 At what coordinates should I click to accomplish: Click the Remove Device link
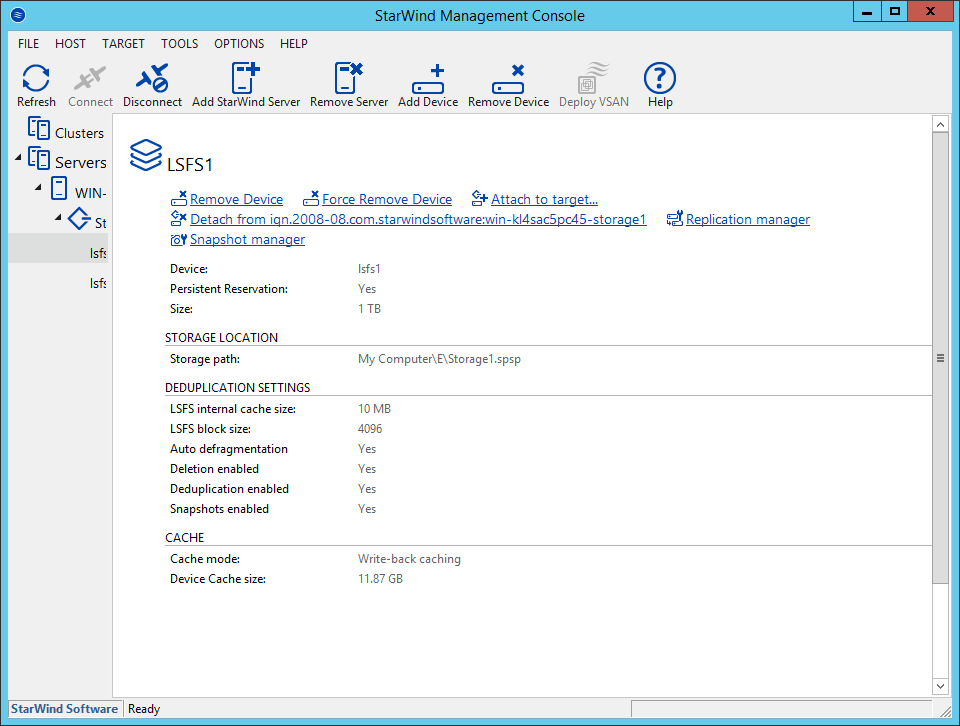(236, 199)
